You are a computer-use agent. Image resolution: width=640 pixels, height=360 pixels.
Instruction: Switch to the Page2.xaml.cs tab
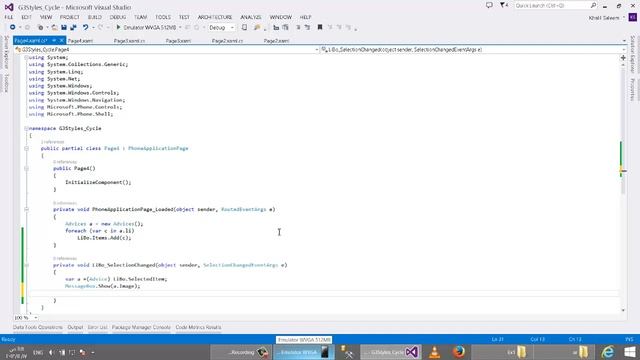[227, 41]
